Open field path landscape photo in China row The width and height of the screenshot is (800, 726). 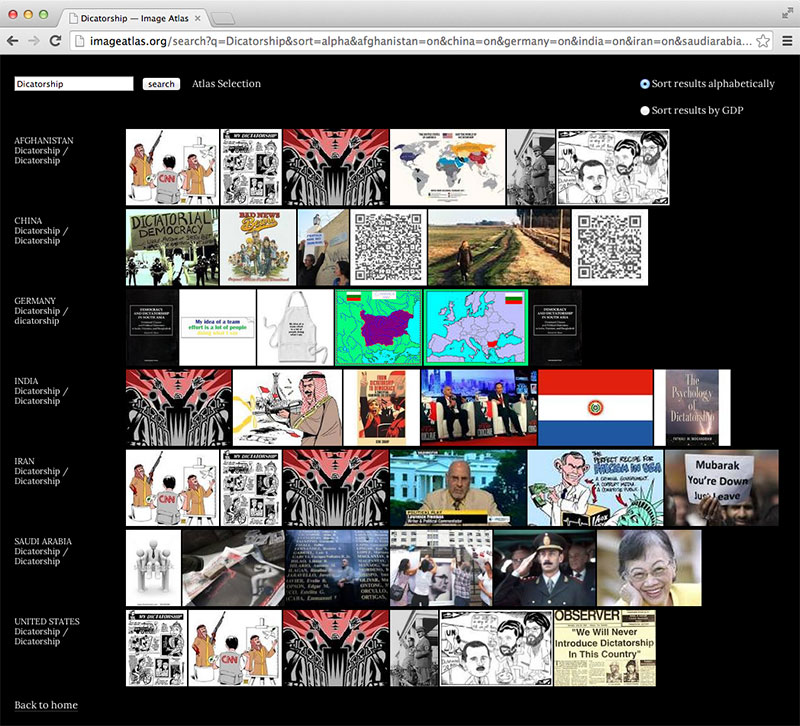point(499,247)
